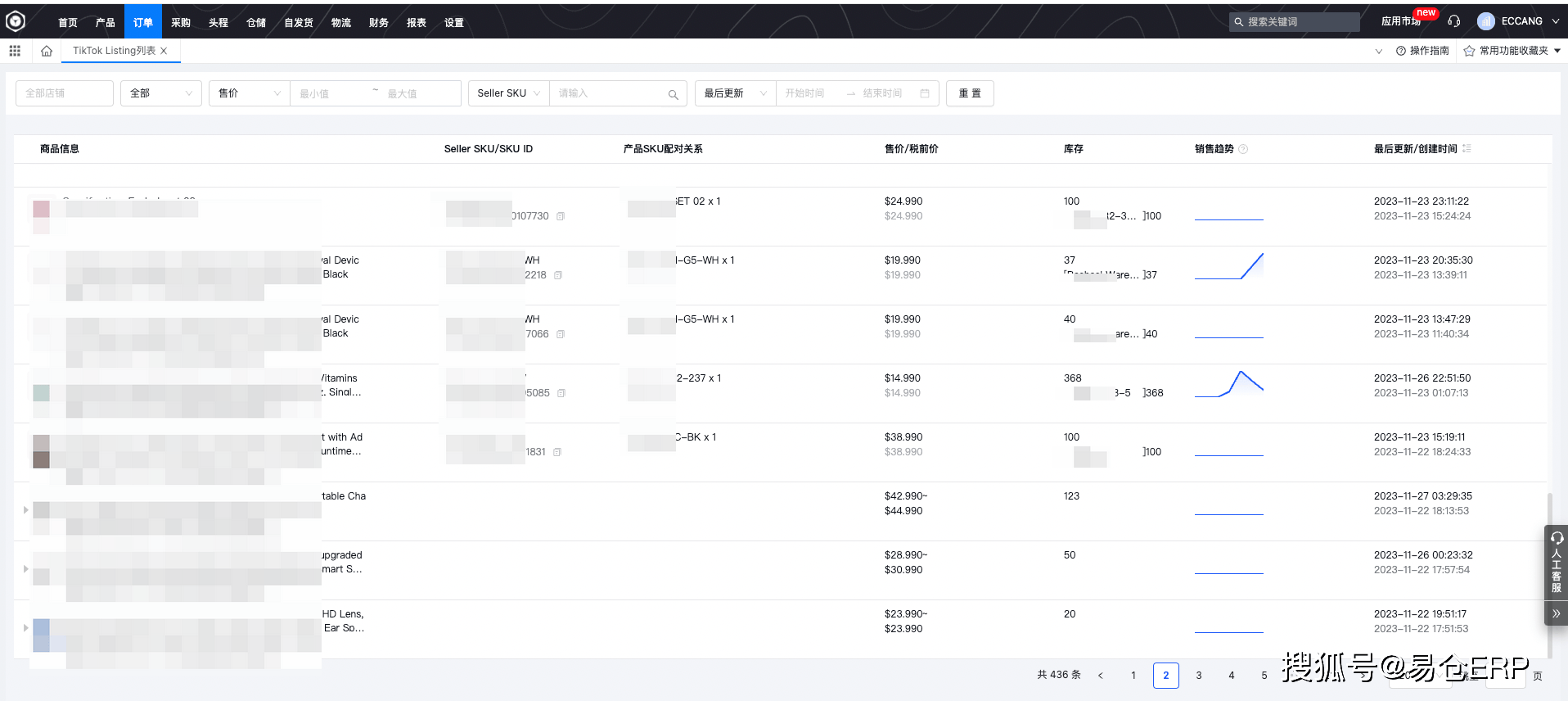Click the sales trend chart for stock 368 row

pyautogui.click(x=1229, y=385)
